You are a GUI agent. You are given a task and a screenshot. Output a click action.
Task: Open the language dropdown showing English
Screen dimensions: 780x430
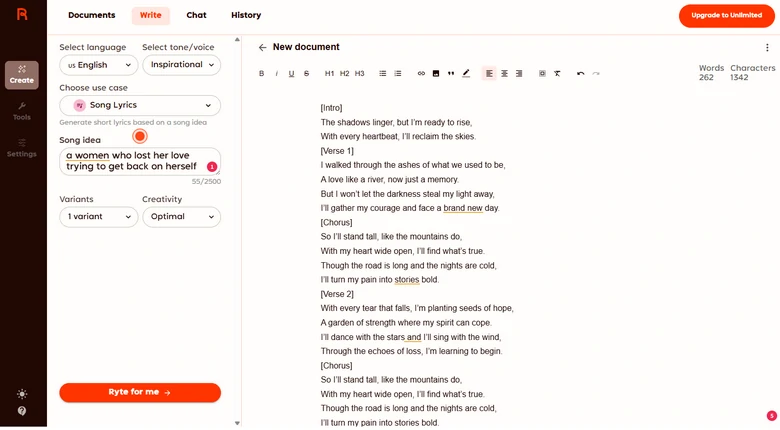pos(98,65)
